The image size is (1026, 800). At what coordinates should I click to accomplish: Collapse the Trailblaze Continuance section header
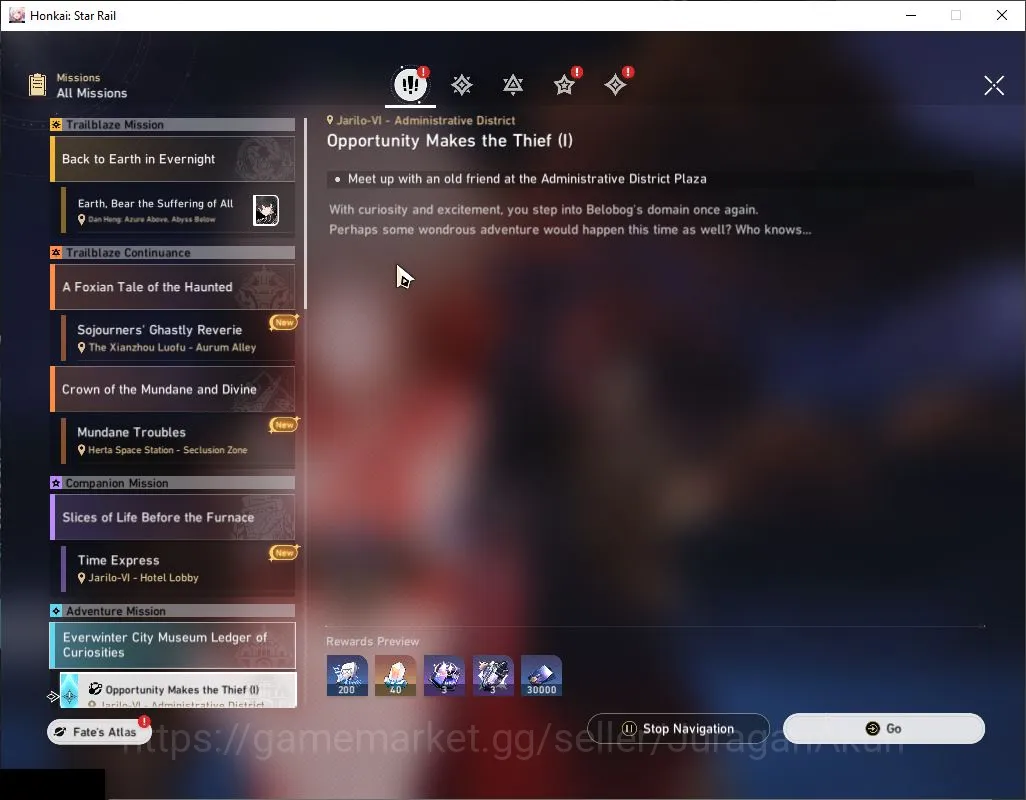coord(173,252)
